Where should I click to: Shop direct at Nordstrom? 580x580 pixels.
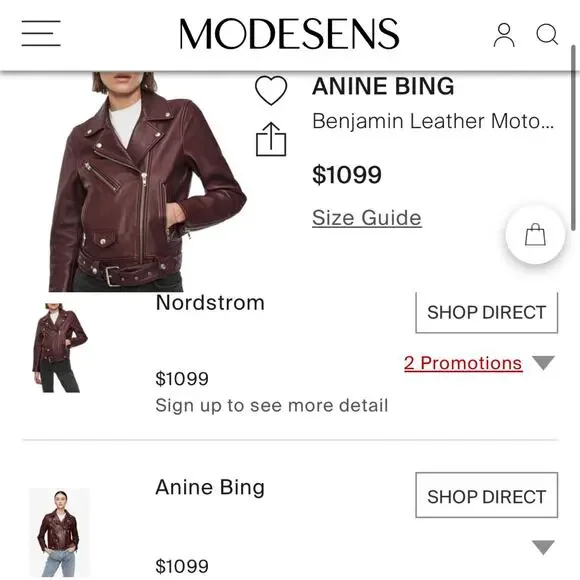(486, 313)
